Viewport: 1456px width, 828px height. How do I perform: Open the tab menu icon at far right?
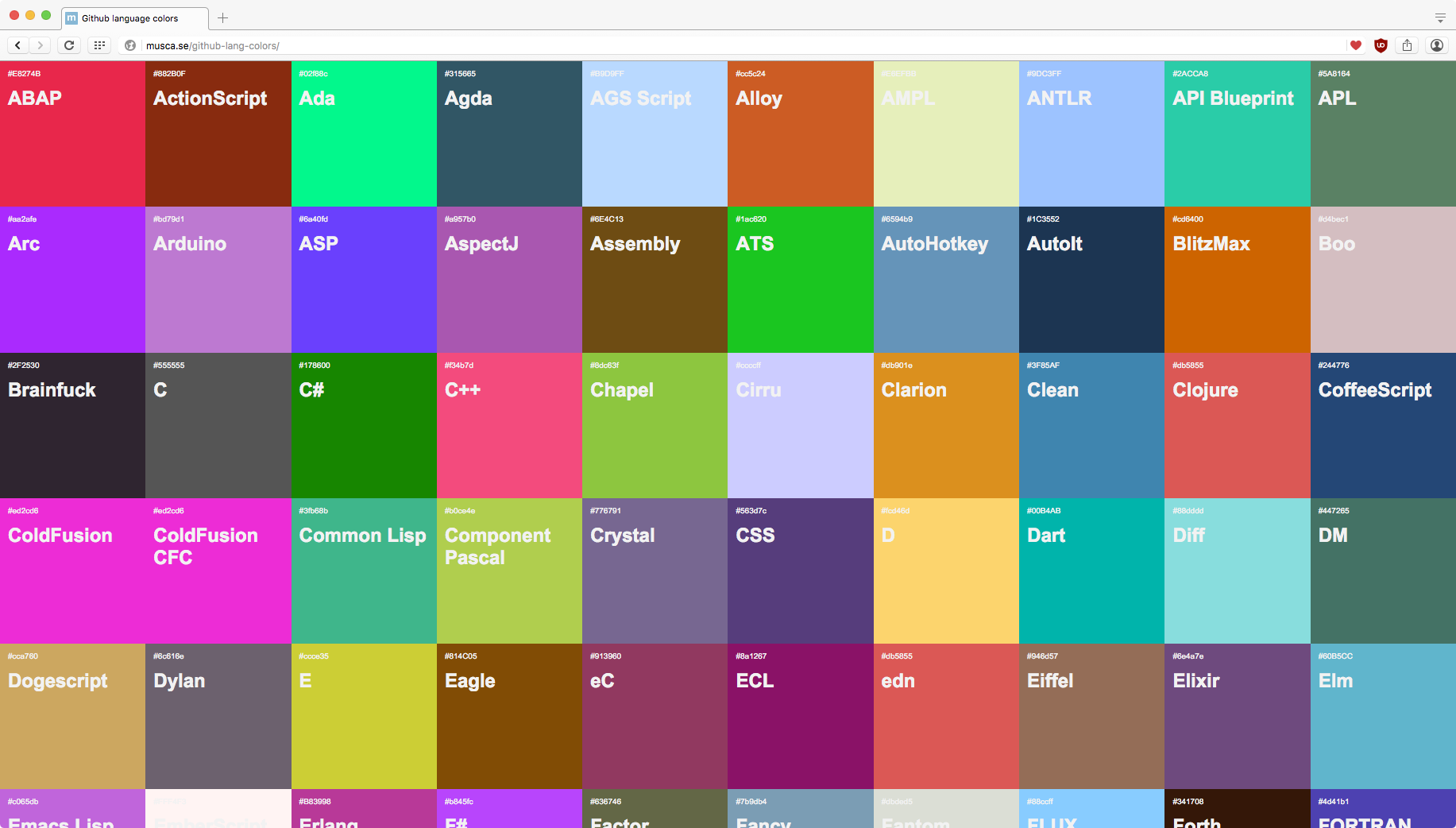coord(1440,17)
